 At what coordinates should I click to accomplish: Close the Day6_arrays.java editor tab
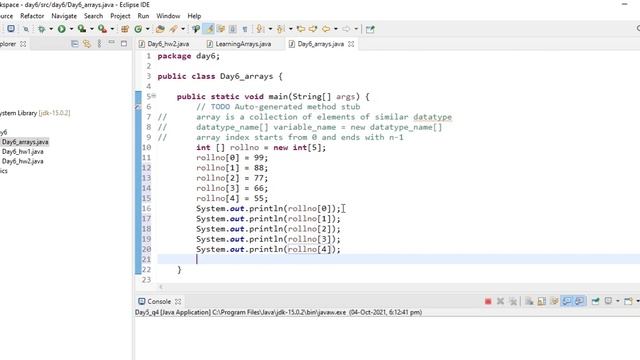[x=351, y=44]
